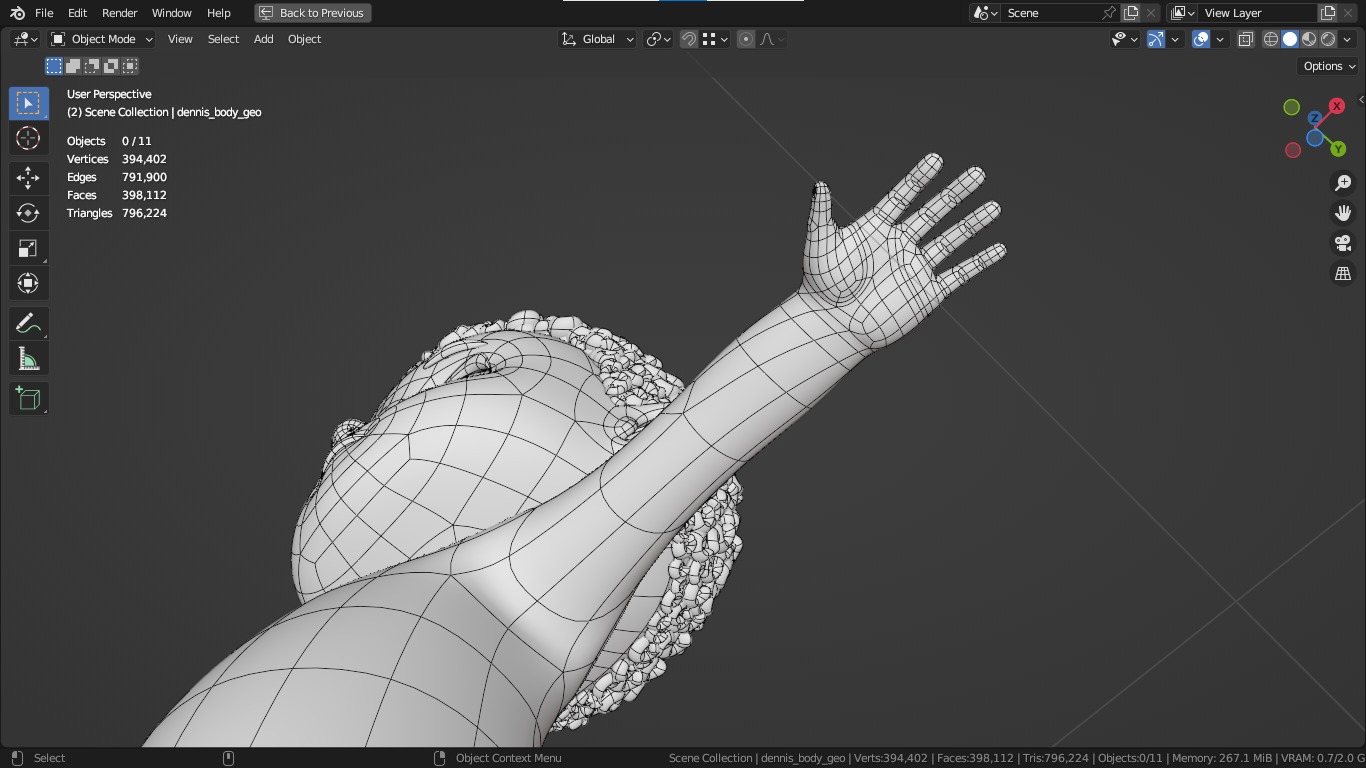Click the Scene name field
The image size is (1366, 768).
[x=1050, y=13]
